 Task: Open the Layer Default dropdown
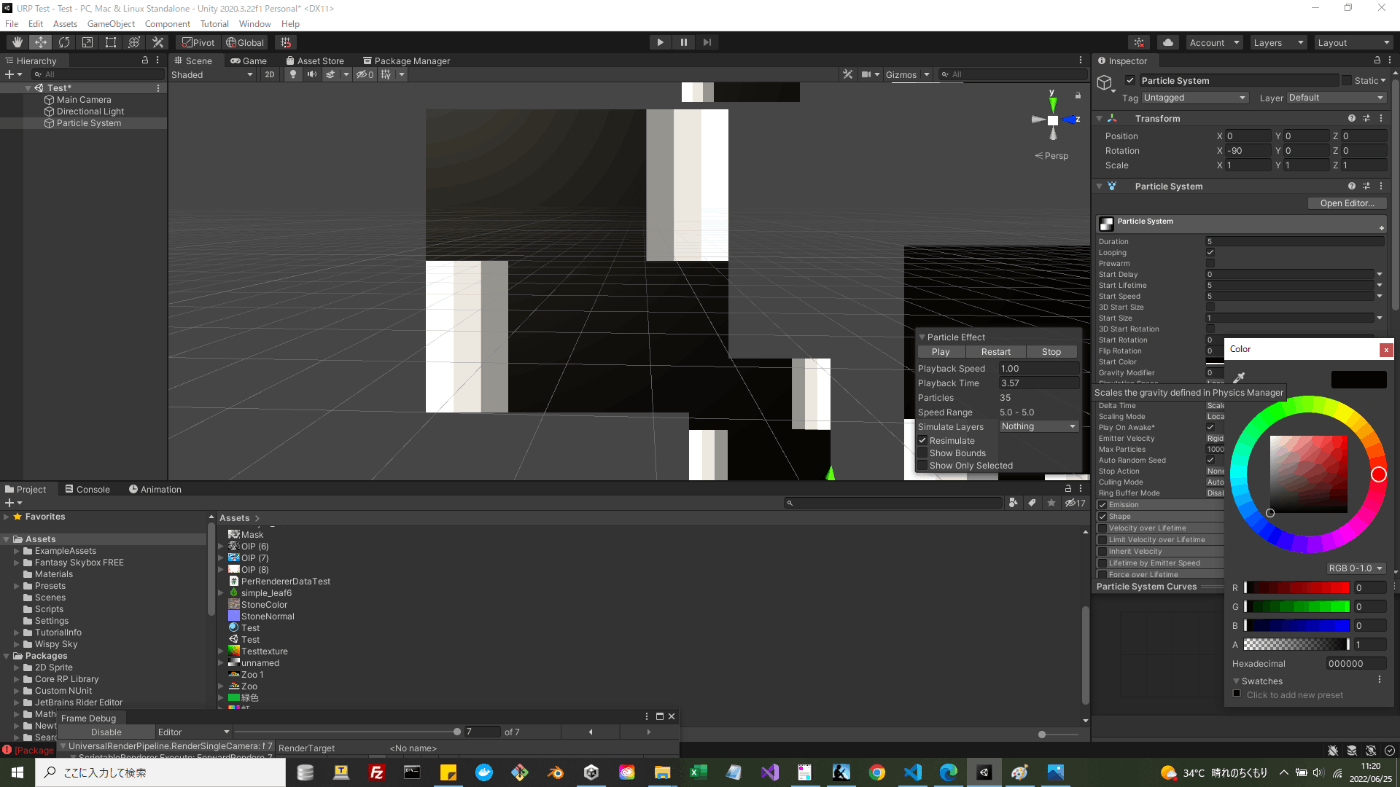(1336, 98)
